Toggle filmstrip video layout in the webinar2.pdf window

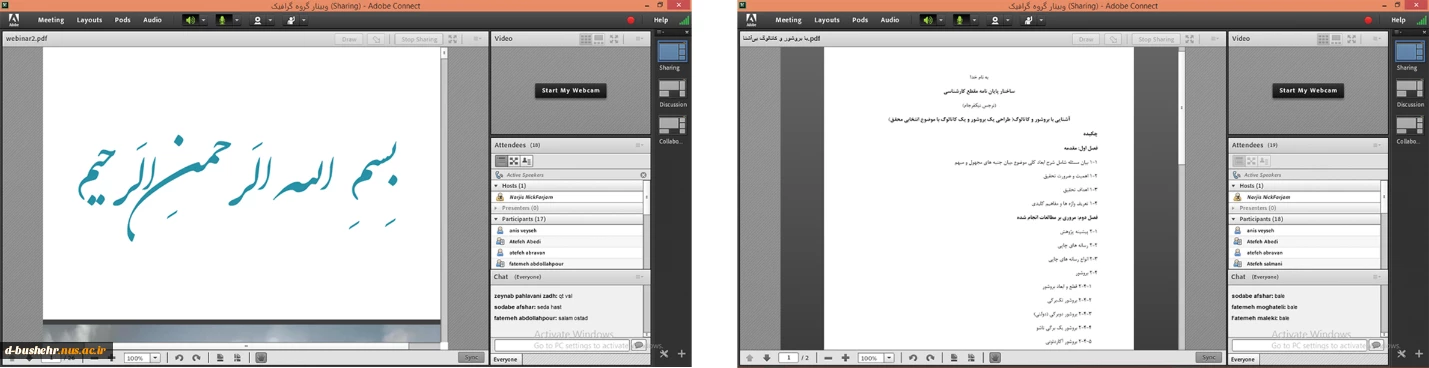[599, 39]
